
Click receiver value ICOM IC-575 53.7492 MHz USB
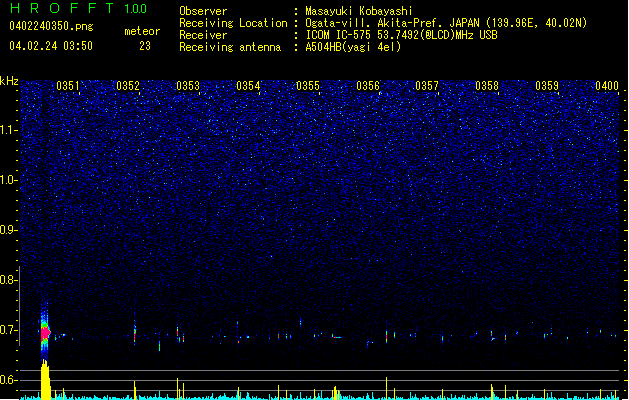[401, 35]
